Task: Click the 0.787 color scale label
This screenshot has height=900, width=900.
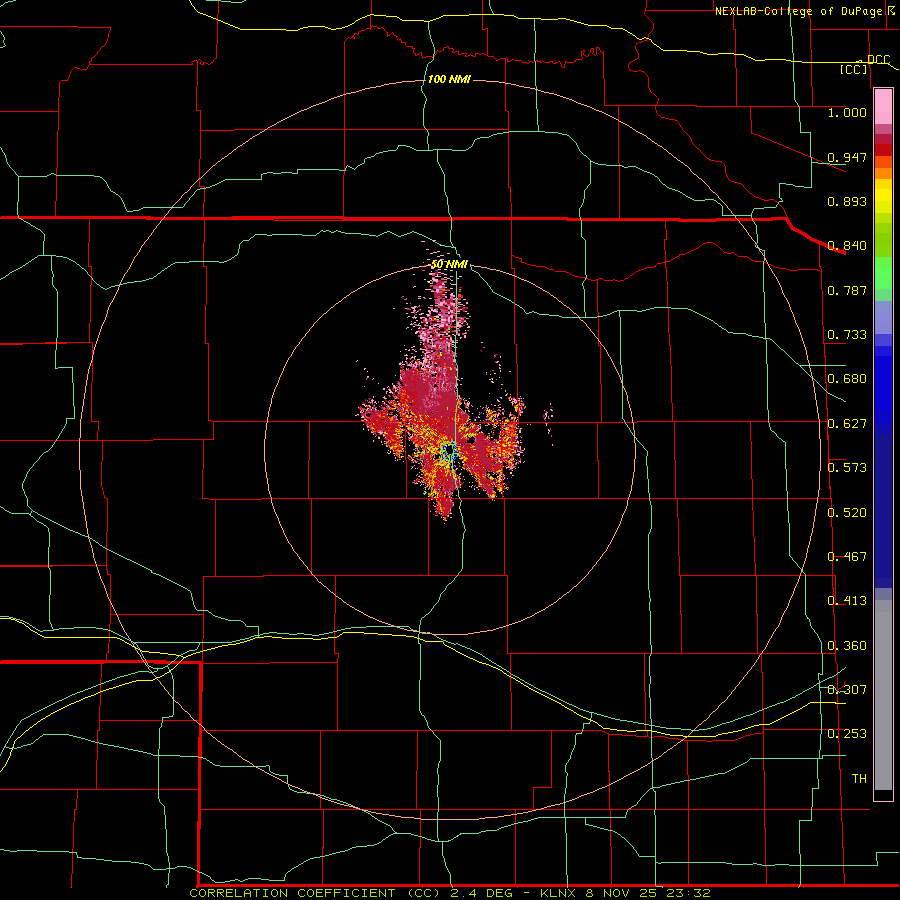Action: [x=847, y=290]
